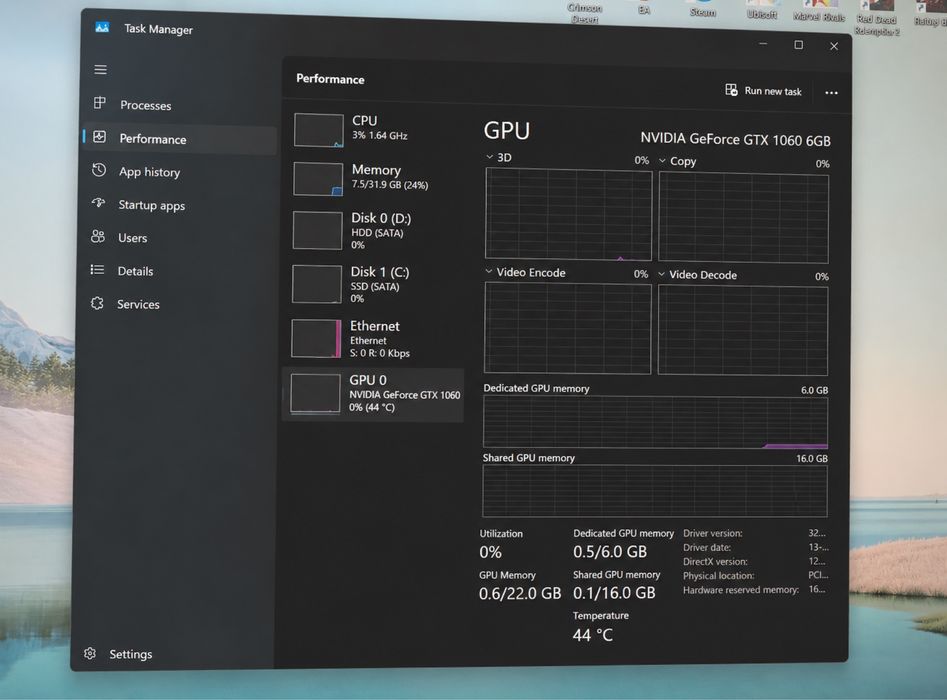Click the Driver date label
Image resolution: width=947 pixels, height=700 pixels.
pyautogui.click(x=707, y=547)
